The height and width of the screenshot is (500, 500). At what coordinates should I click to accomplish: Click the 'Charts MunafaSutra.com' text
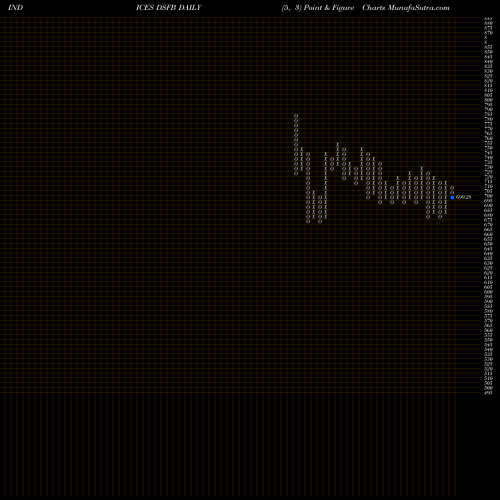pyautogui.click(x=406, y=8)
